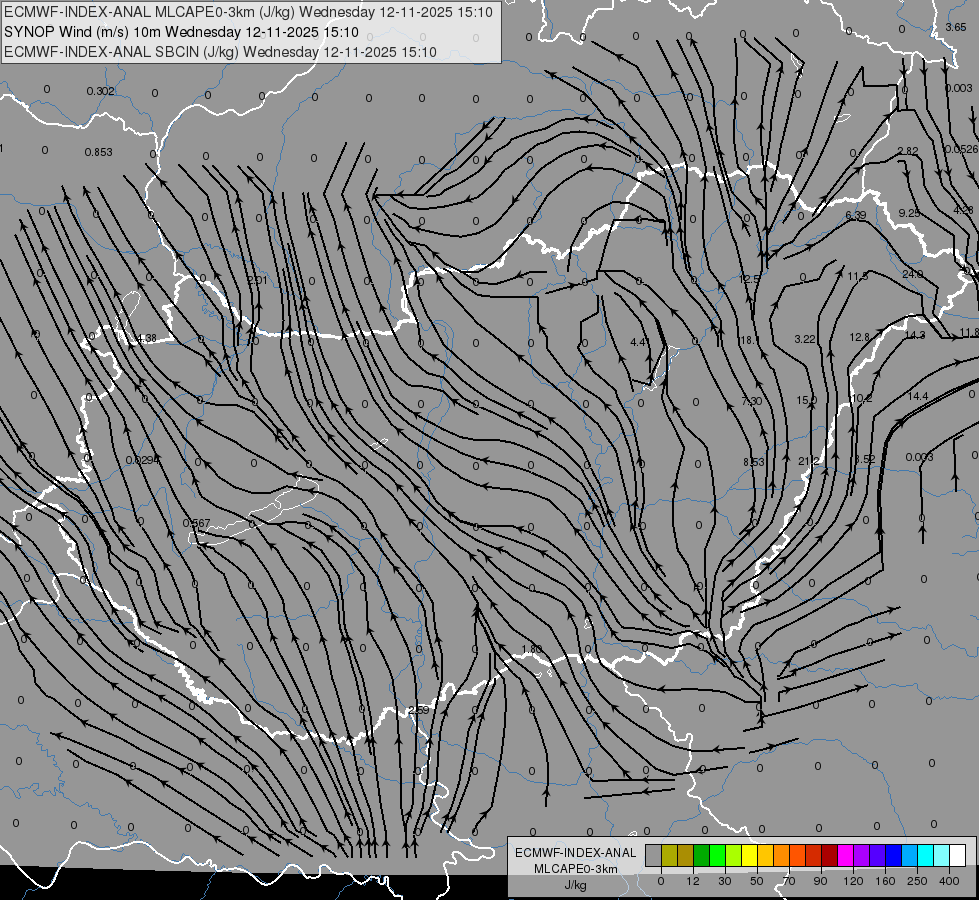
Task: Click map value 12.8
Action: point(860,337)
